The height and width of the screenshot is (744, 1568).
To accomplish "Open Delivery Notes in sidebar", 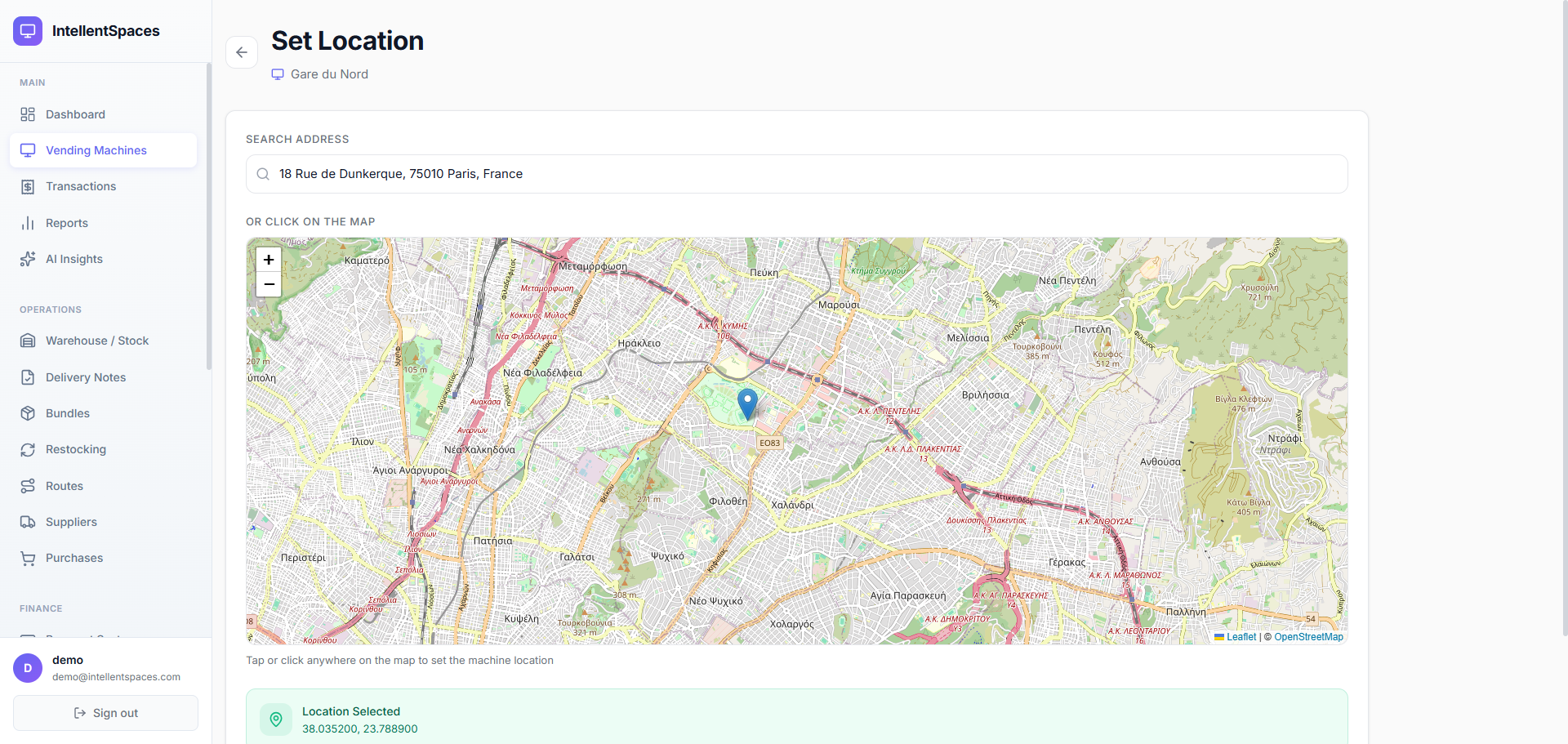I will coord(103,377).
